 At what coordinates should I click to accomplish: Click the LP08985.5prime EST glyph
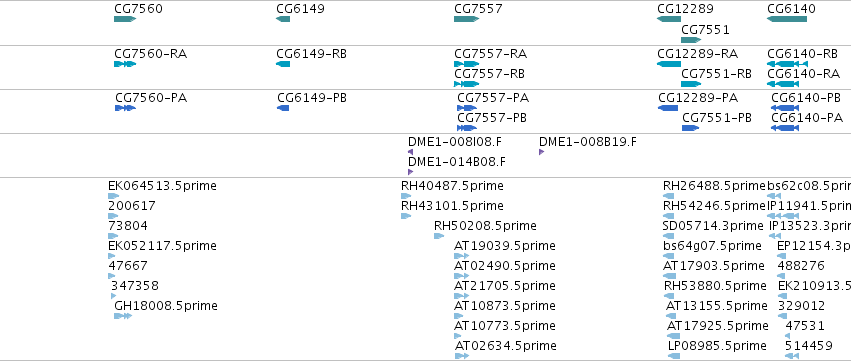point(674,356)
